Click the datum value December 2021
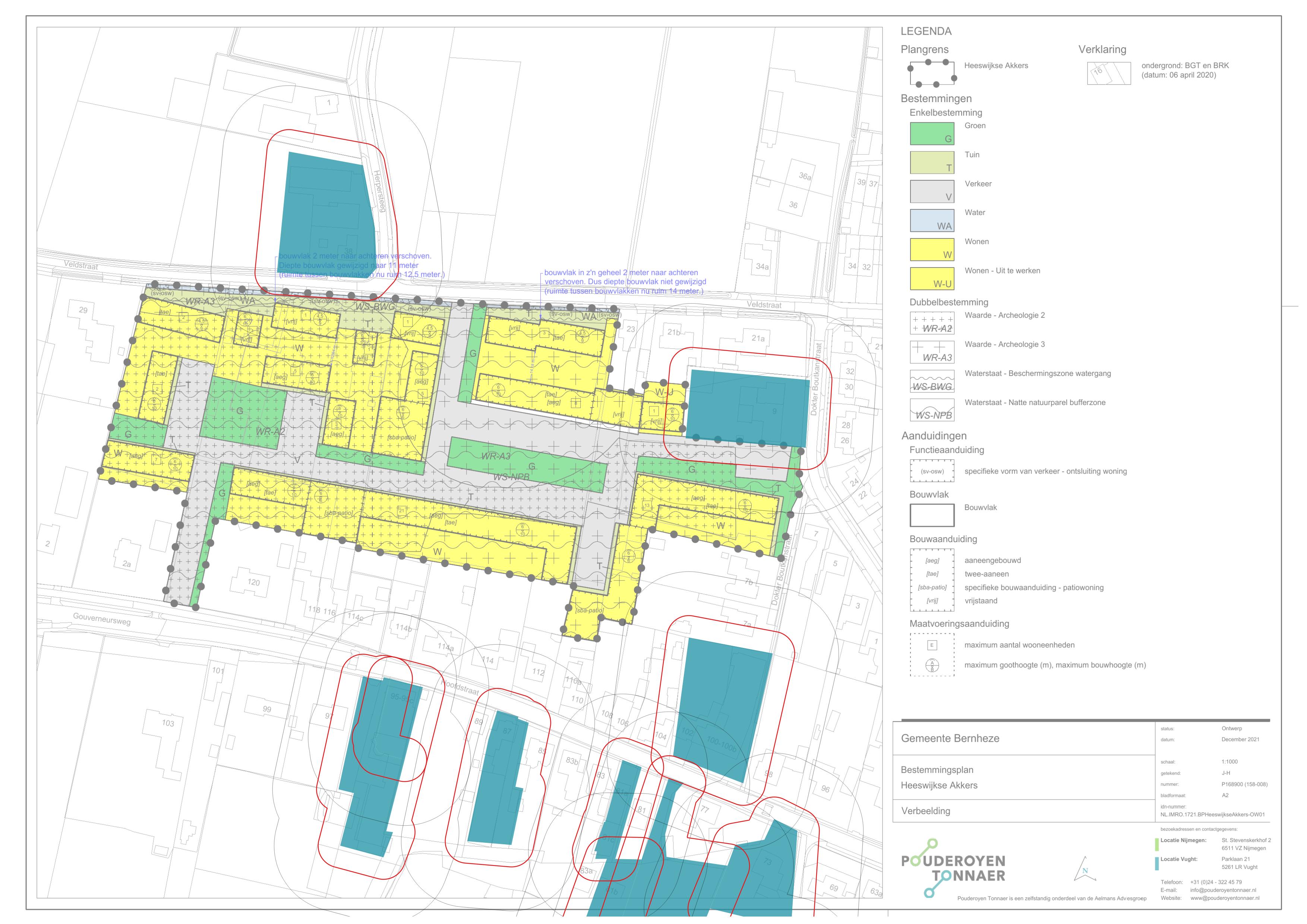The width and height of the screenshot is (1307, 924). [1240, 740]
